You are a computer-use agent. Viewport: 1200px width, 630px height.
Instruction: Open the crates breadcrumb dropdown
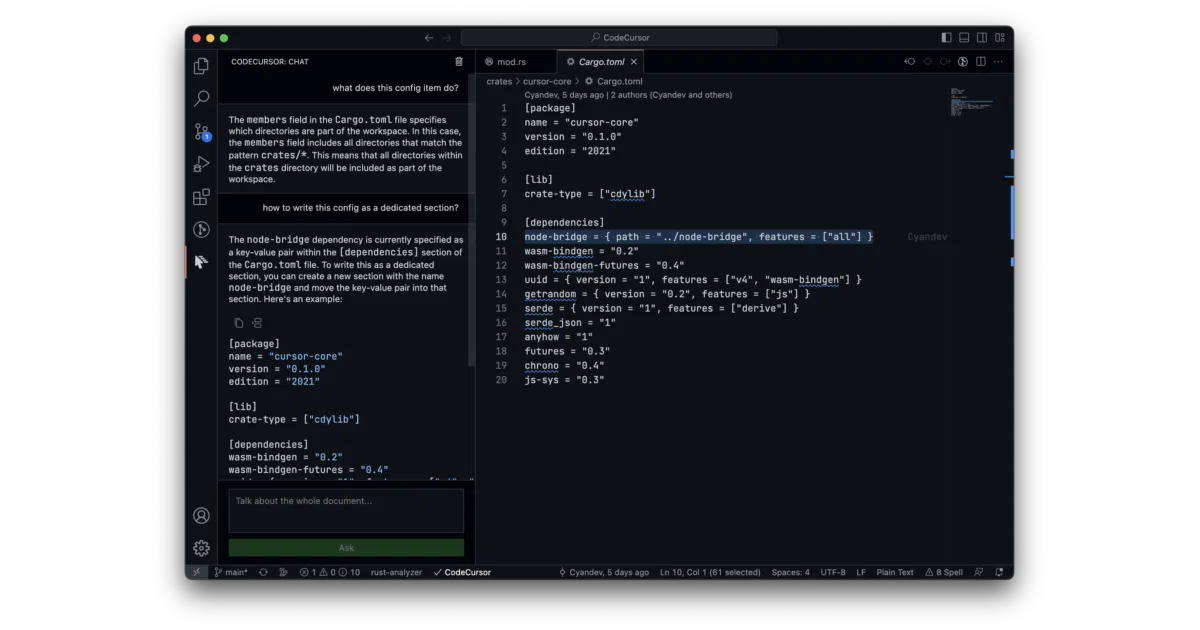pyautogui.click(x=499, y=81)
